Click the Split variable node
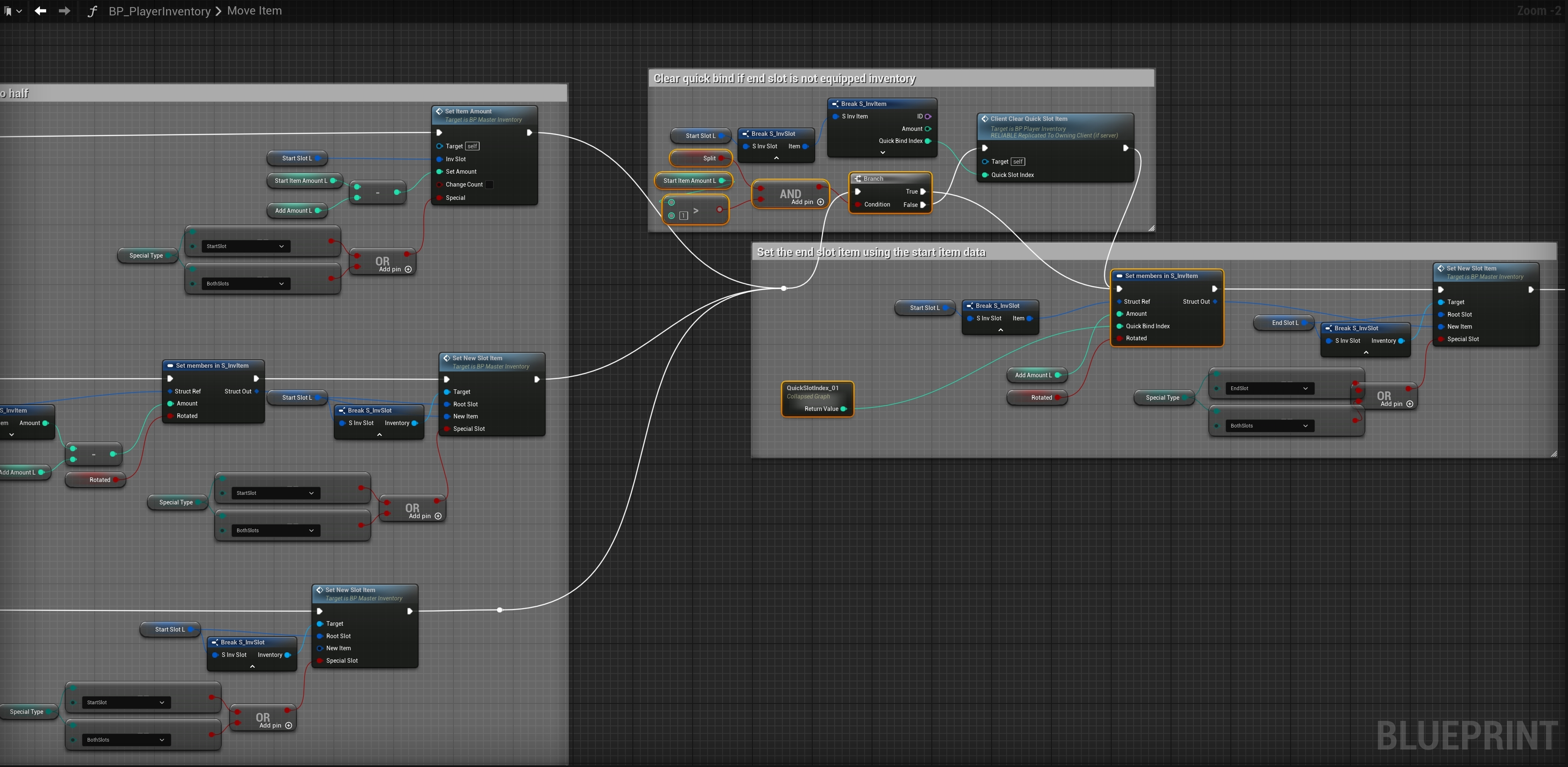This screenshot has height=767, width=1568. click(x=701, y=158)
